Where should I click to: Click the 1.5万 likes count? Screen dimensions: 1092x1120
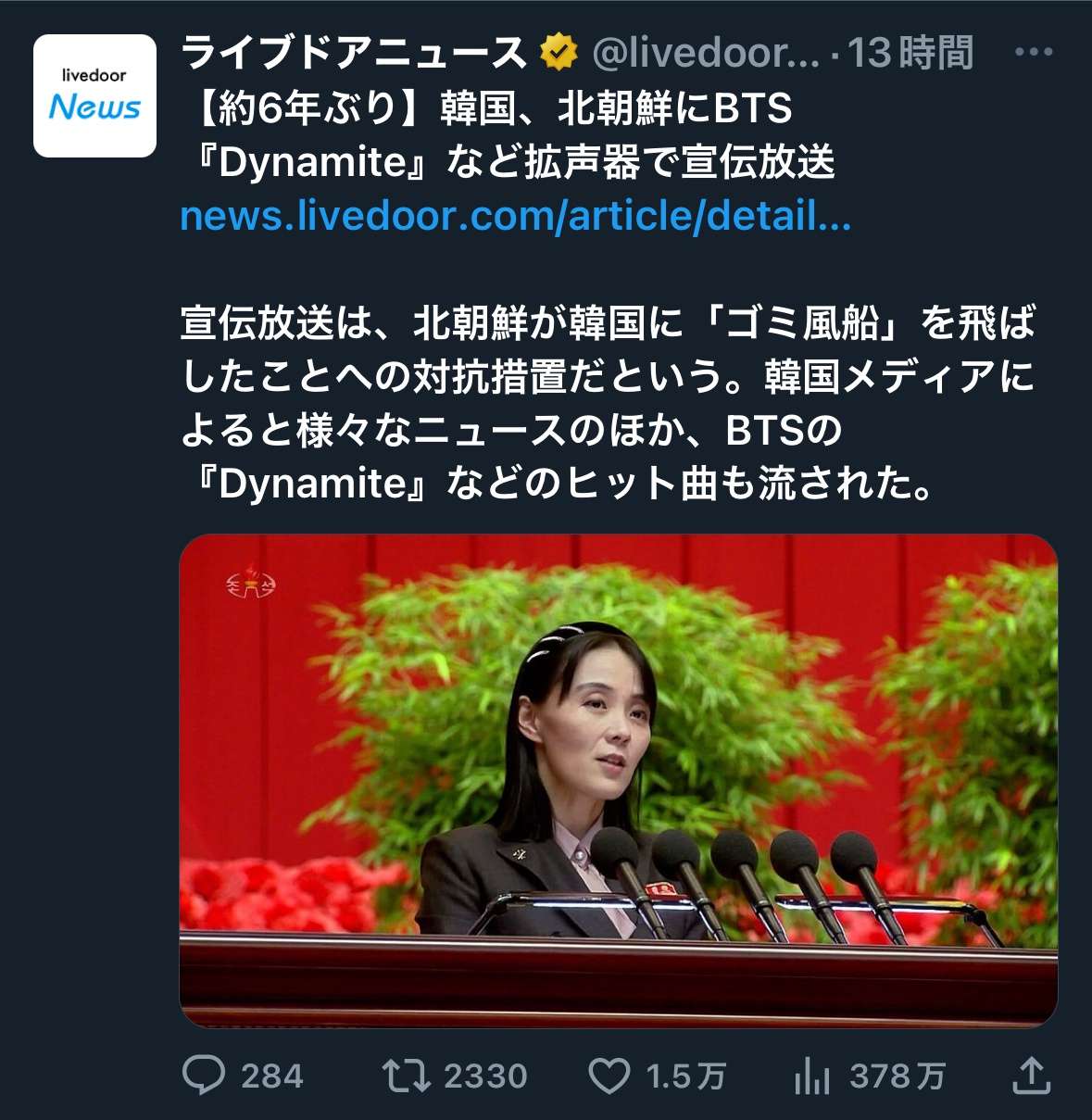[685, 1076]
